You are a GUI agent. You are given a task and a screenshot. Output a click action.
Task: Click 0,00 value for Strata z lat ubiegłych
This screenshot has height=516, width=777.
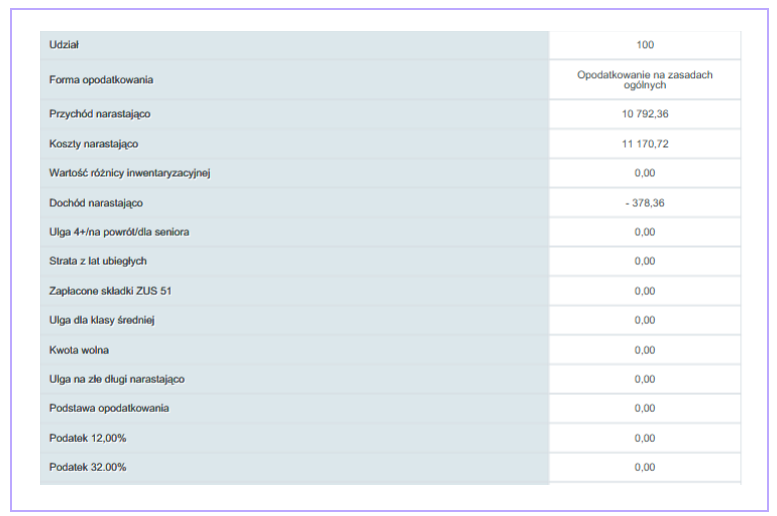pos(645,261)
